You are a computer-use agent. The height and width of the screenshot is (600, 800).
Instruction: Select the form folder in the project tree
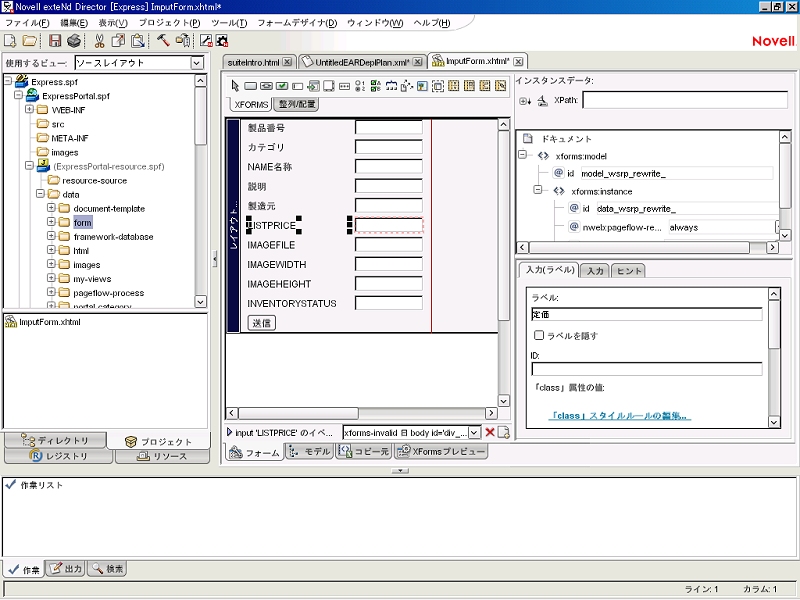[x=82, y=222]
